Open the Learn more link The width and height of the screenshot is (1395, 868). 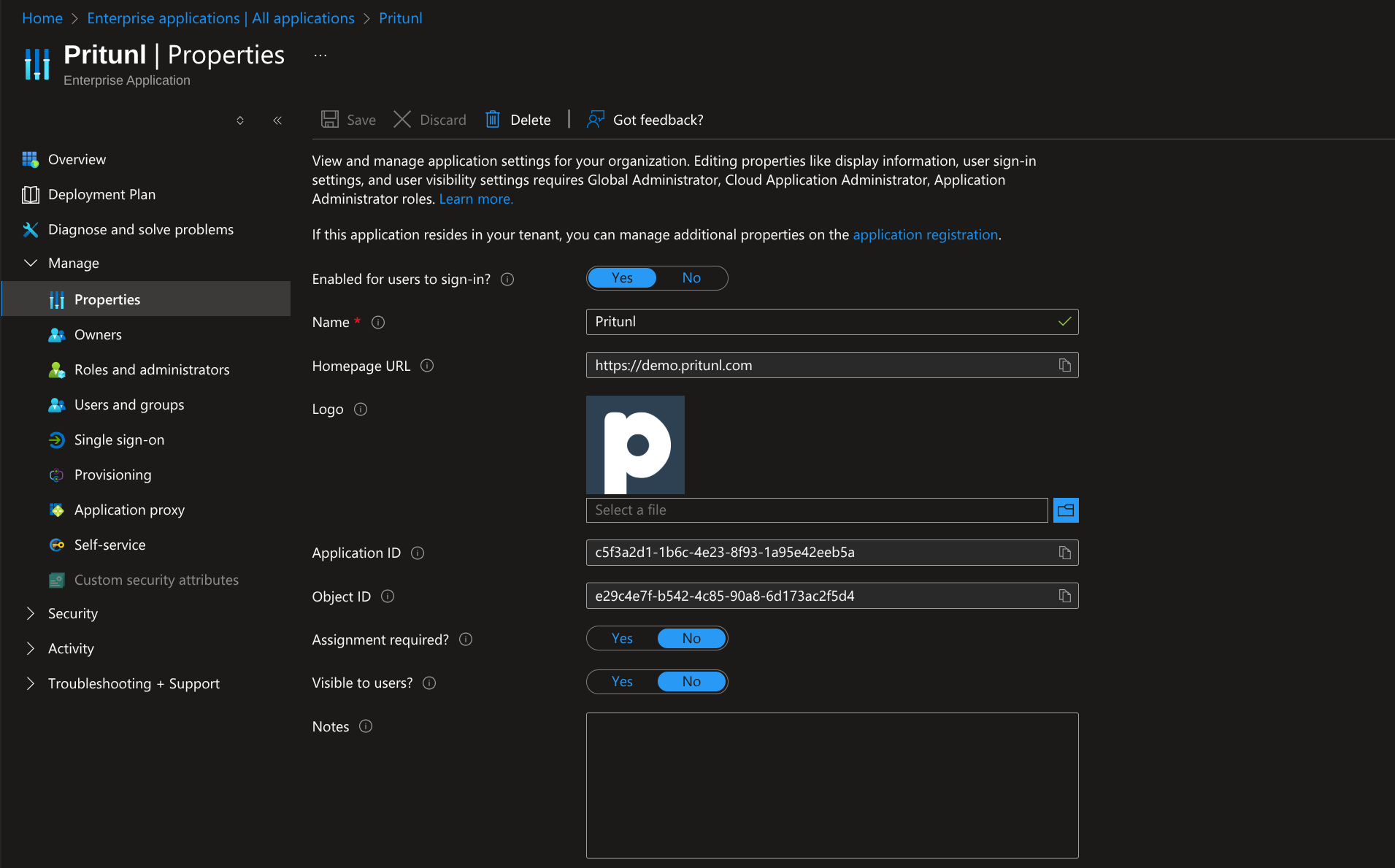(x=476, y=199)
